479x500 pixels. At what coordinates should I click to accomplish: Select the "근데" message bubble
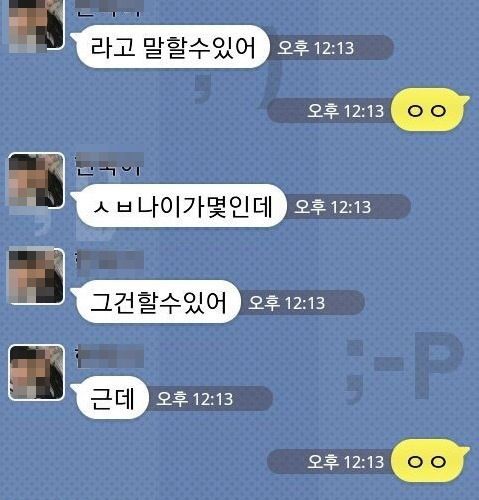[111, 398]
